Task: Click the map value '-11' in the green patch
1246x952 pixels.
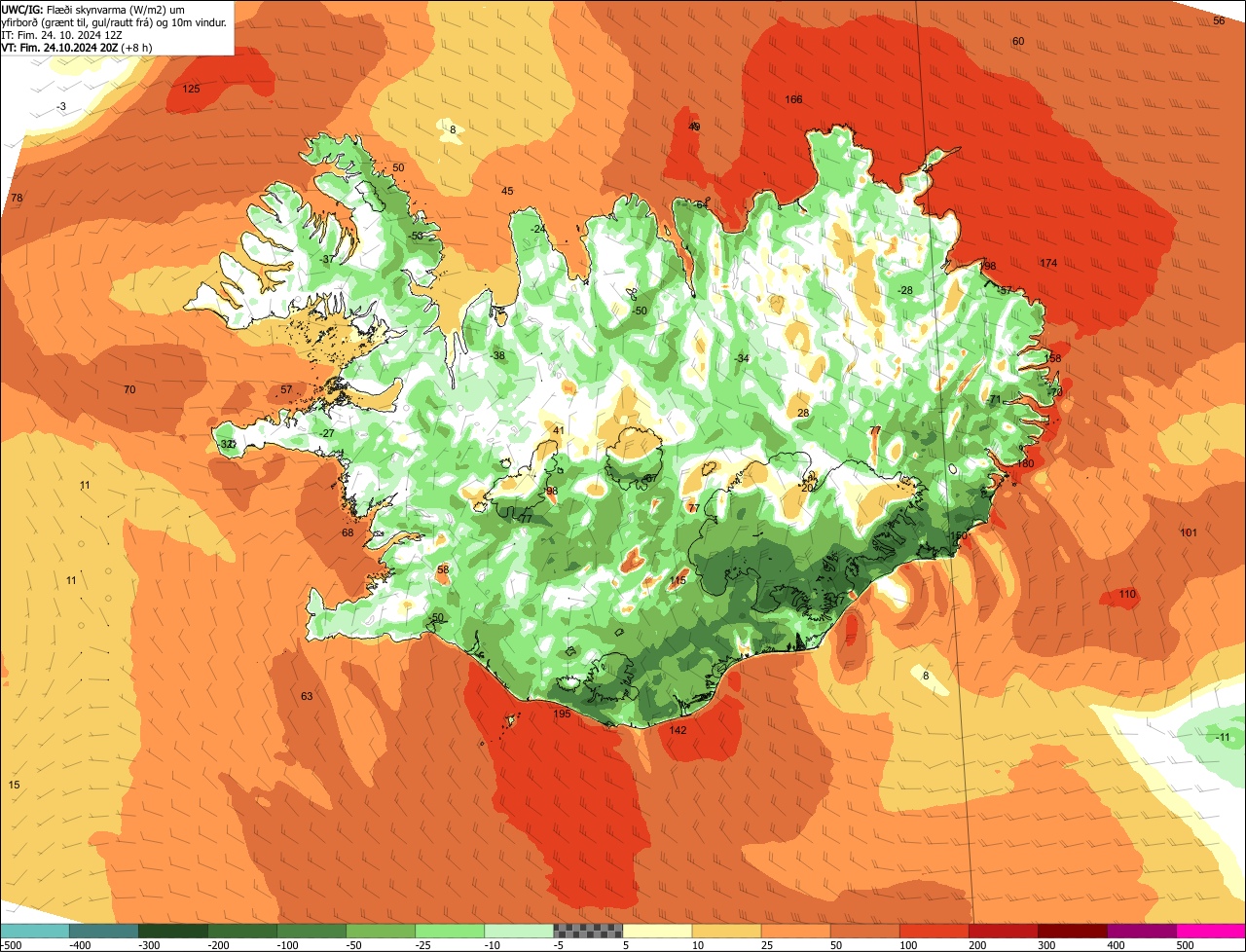Action: pos(1224,737)
